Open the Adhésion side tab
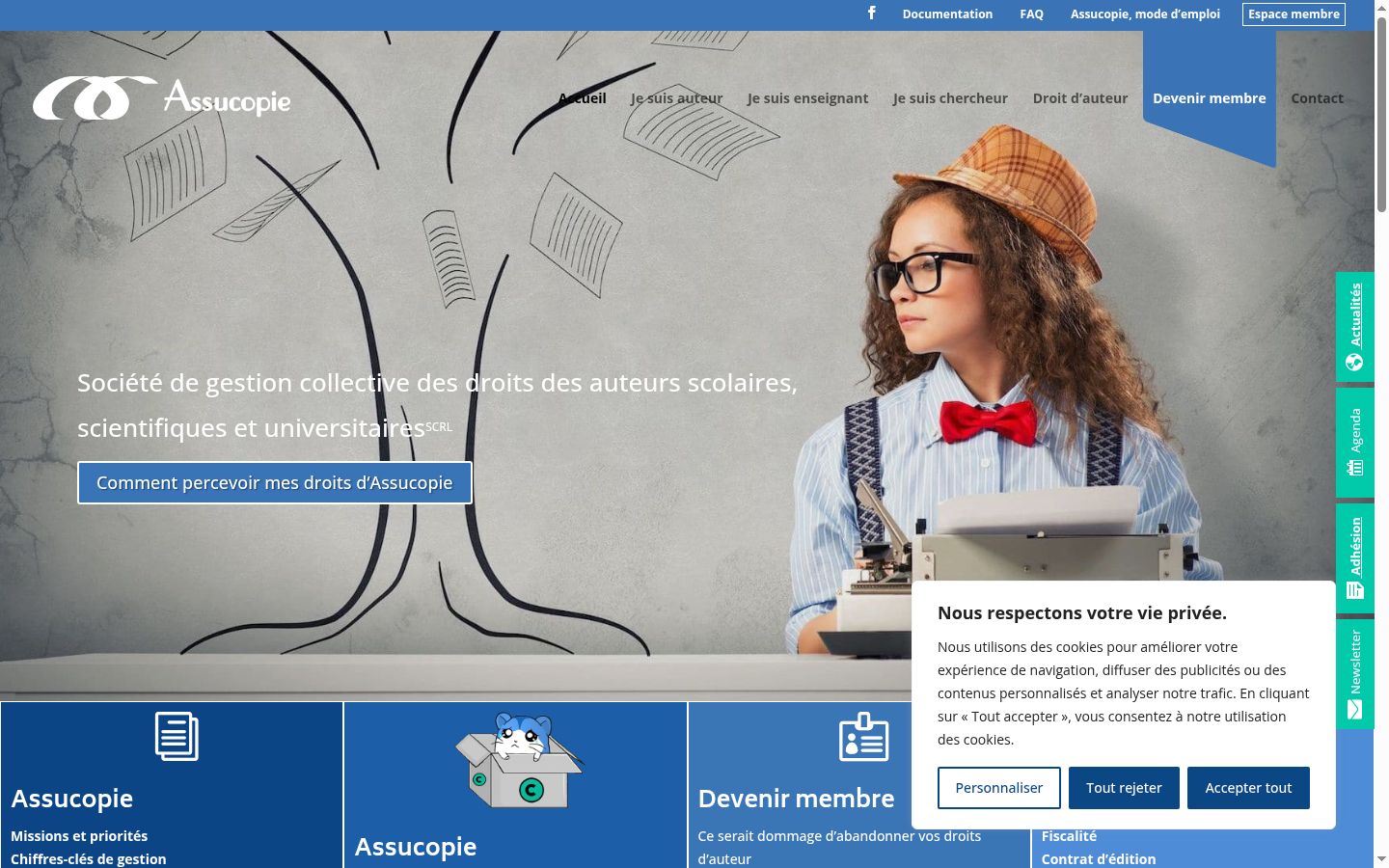The image size is (1389, 868). (x=1355, y=558)
